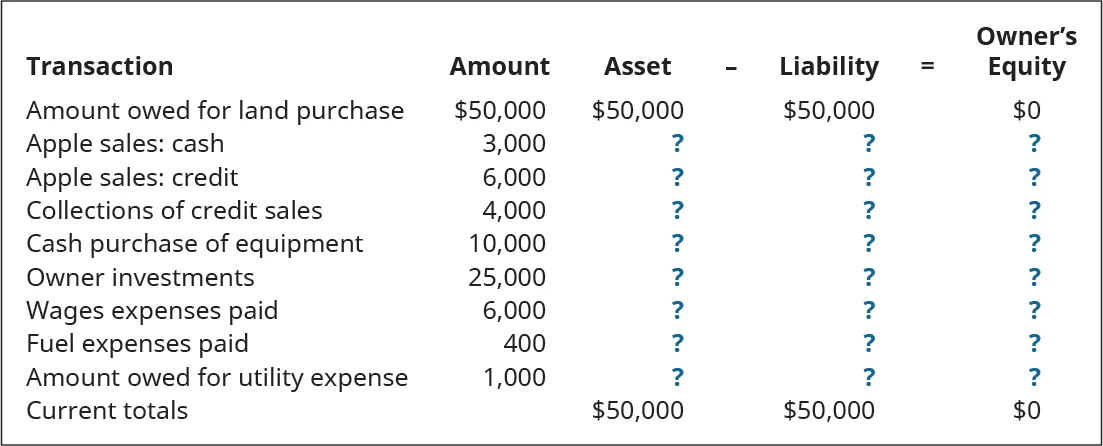
Task: Click the 25,000 amount for Owner investments
Action: (507, 277)
